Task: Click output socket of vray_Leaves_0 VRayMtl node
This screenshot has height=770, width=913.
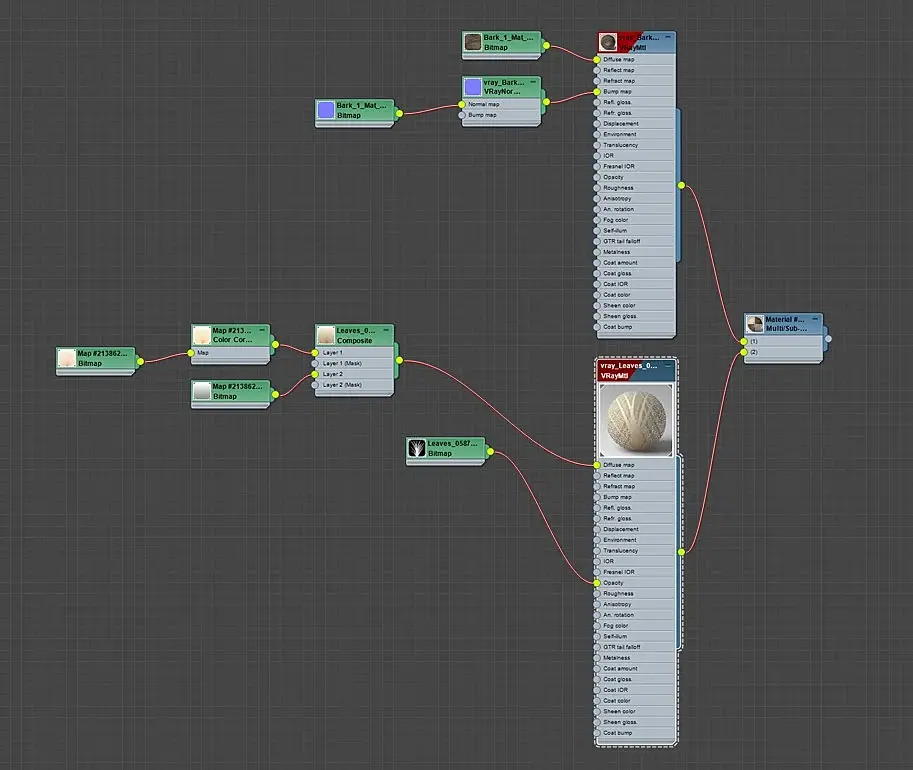Action: [681, 552]
